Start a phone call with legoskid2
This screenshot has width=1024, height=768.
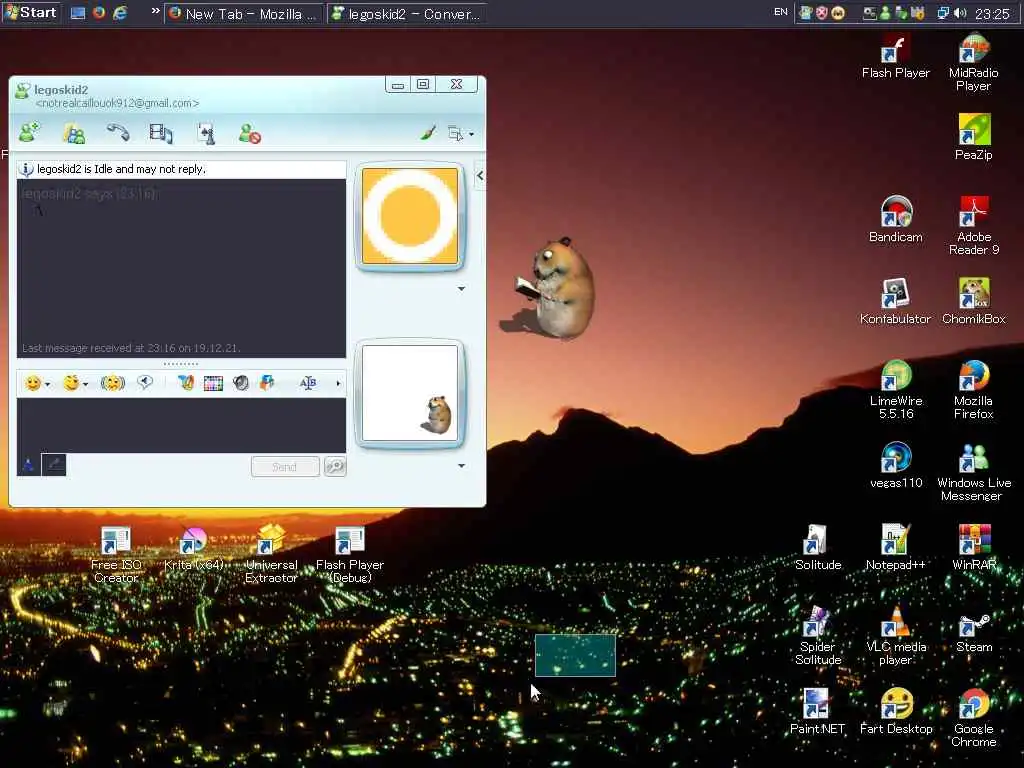[x=118, y=133]
